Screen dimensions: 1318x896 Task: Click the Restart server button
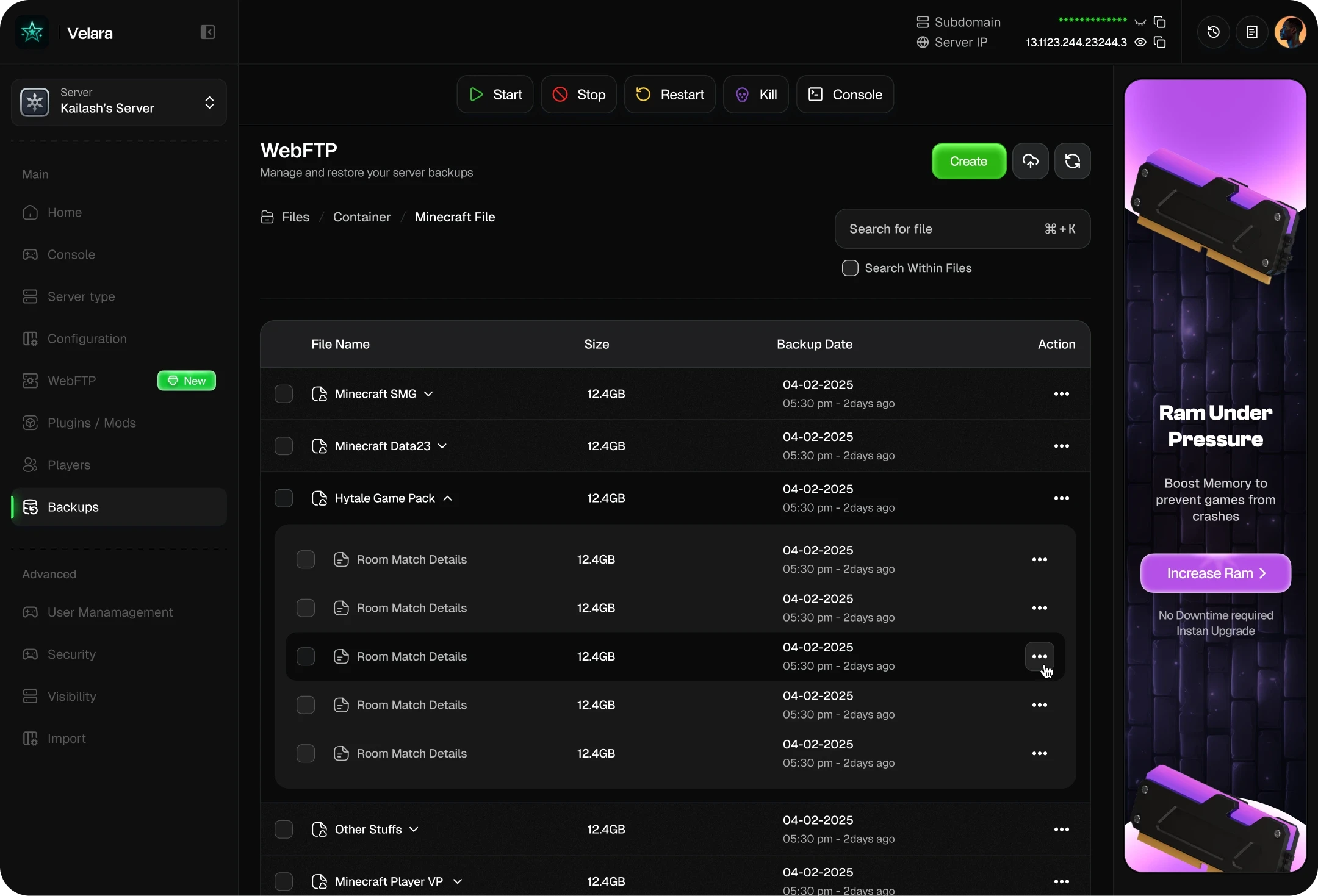pos(669,95)
